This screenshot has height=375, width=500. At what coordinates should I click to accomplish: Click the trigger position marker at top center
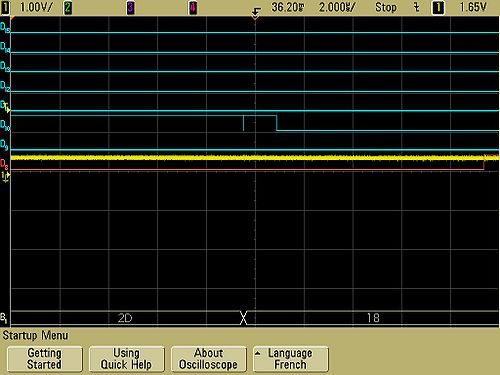pos(256,14)
